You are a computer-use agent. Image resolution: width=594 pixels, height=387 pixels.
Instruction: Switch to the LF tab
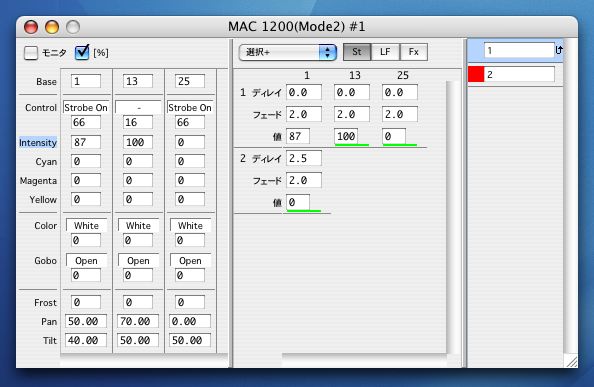pos(385,52)
